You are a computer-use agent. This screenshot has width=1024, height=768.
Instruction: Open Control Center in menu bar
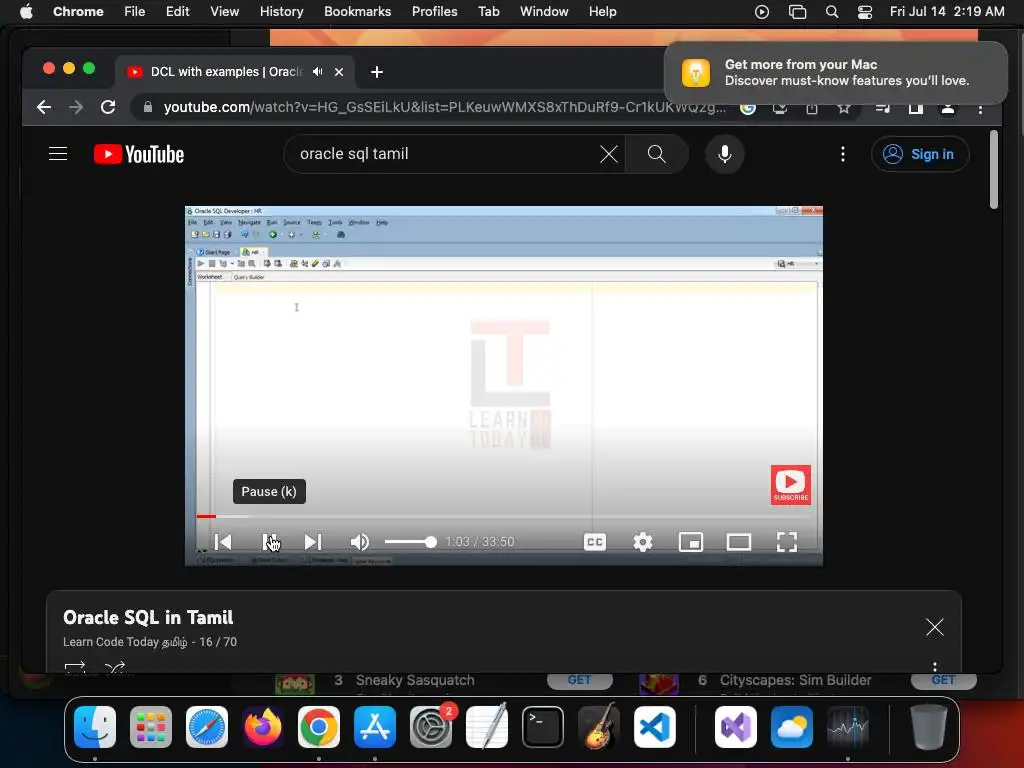pyautogui.click(x=865, y=12)
